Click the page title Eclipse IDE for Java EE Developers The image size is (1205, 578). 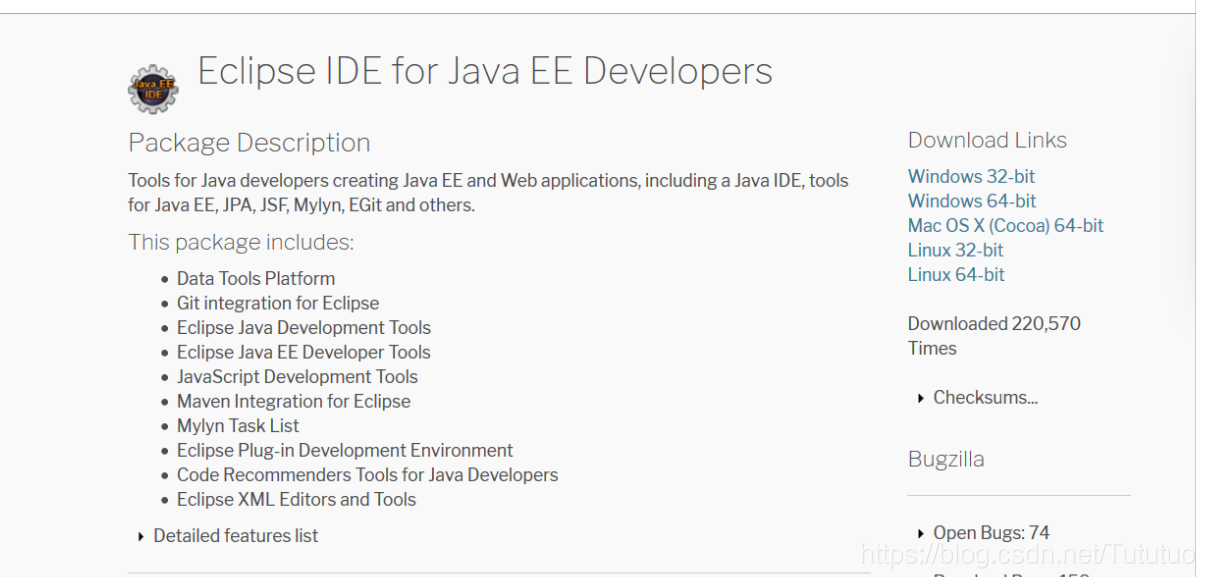485,72
